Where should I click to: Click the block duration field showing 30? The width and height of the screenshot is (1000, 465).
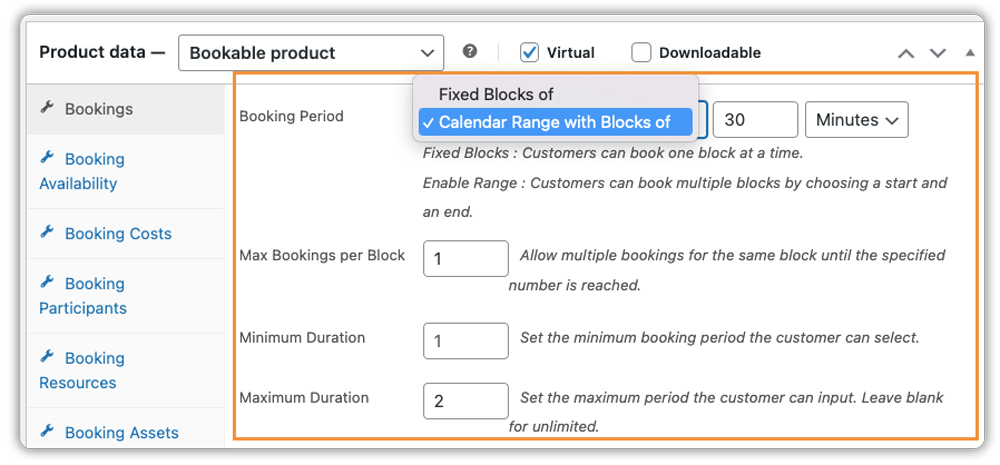click(755, 119)
